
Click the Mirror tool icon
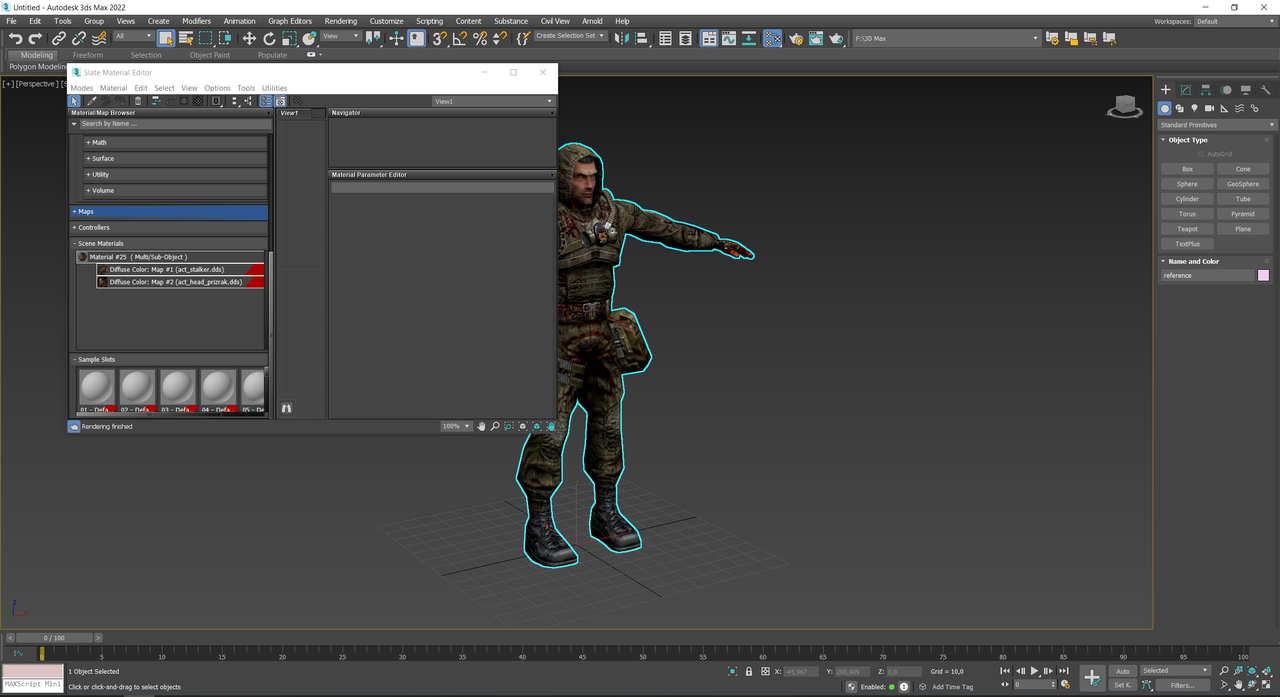tap(621, 38)
